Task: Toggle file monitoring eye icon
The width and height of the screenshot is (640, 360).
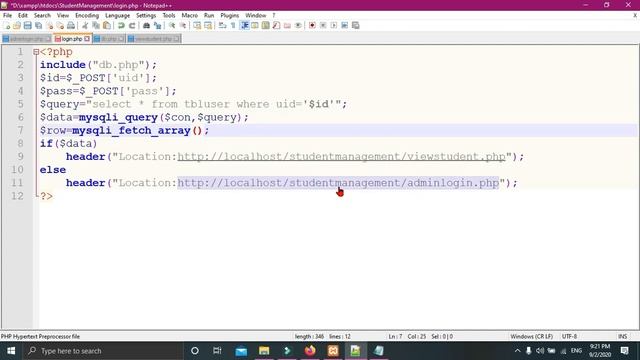Action: [298, 26]
